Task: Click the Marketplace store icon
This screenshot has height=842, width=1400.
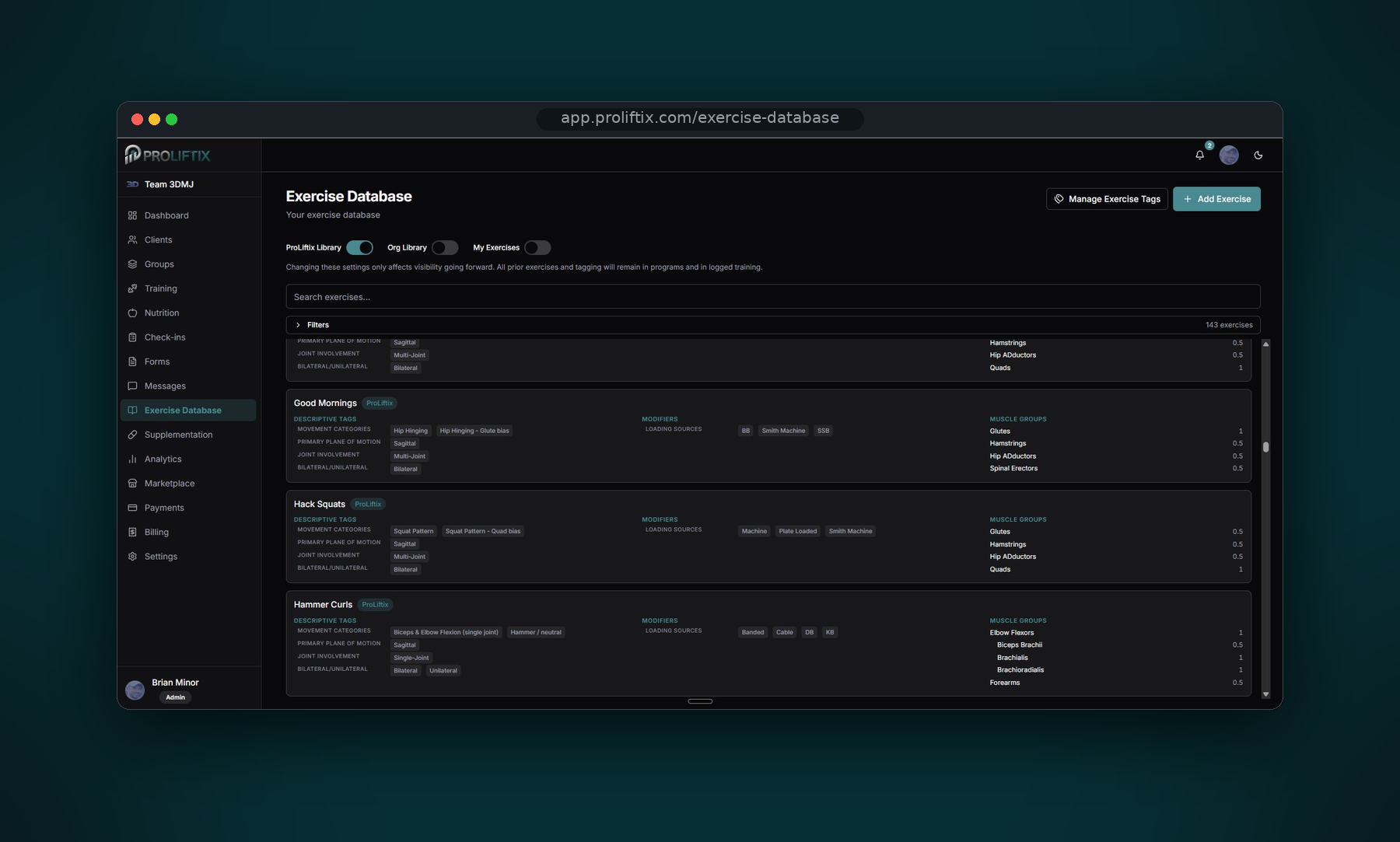Action: click(132, 484)
